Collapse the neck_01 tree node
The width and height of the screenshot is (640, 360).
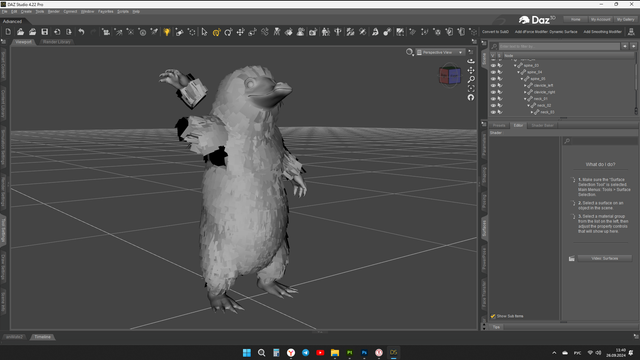(x=525, y=99)
